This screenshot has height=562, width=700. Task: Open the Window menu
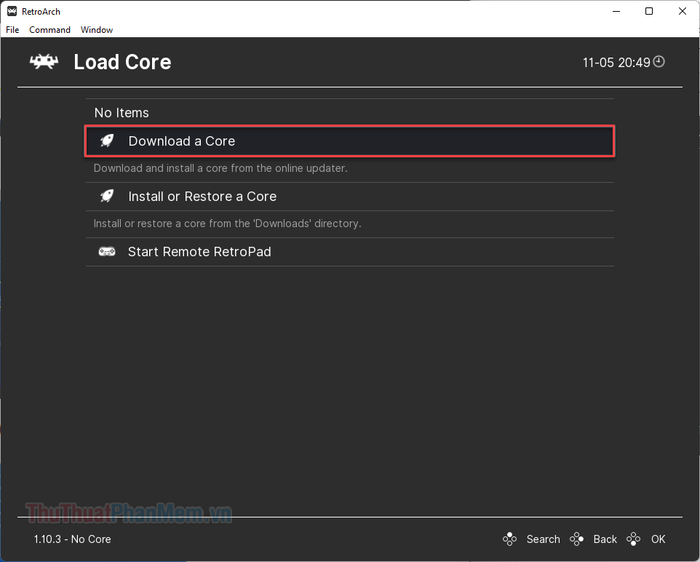pyautogui.click(x=96, y=30)
